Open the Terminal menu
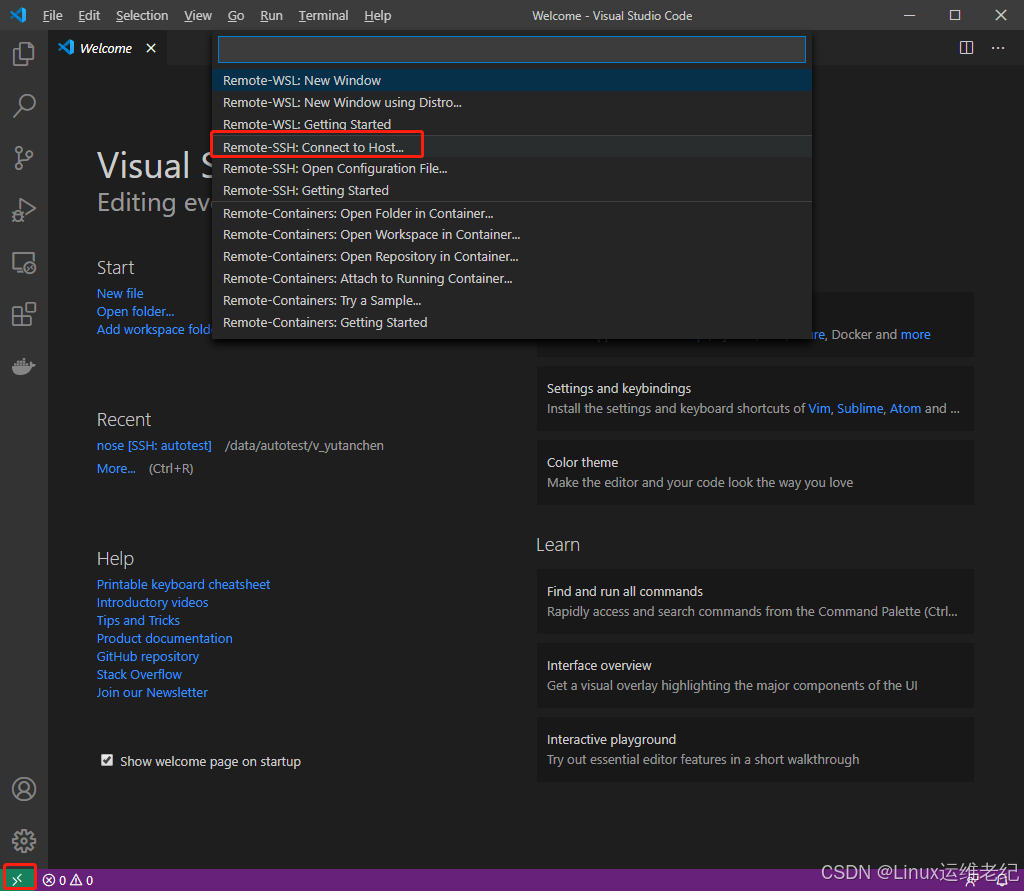The width and height of the screenshot is (1024, 891). coord(323,15)
